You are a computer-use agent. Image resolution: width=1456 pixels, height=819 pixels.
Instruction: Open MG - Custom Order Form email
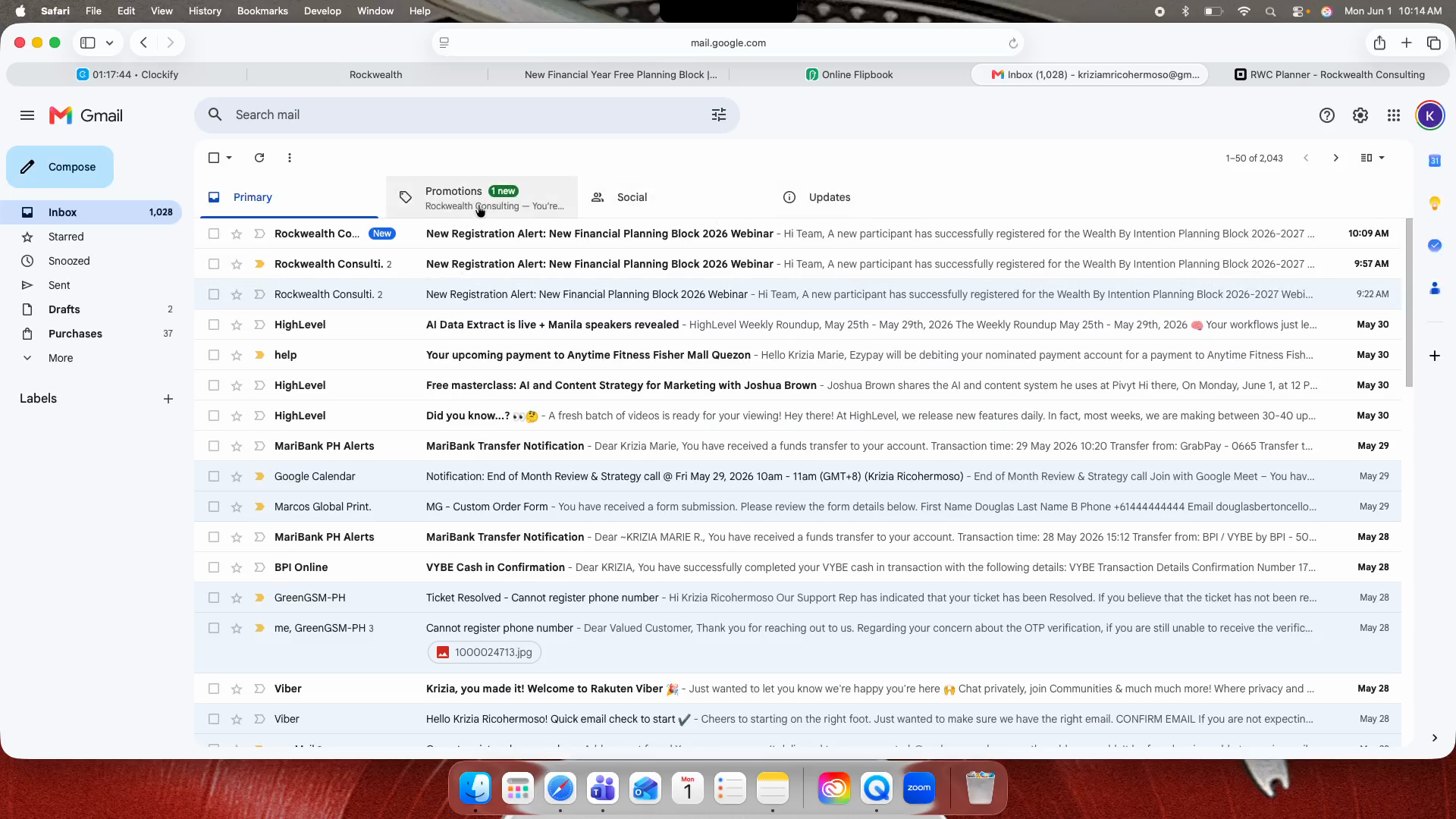tap(798, 507)
